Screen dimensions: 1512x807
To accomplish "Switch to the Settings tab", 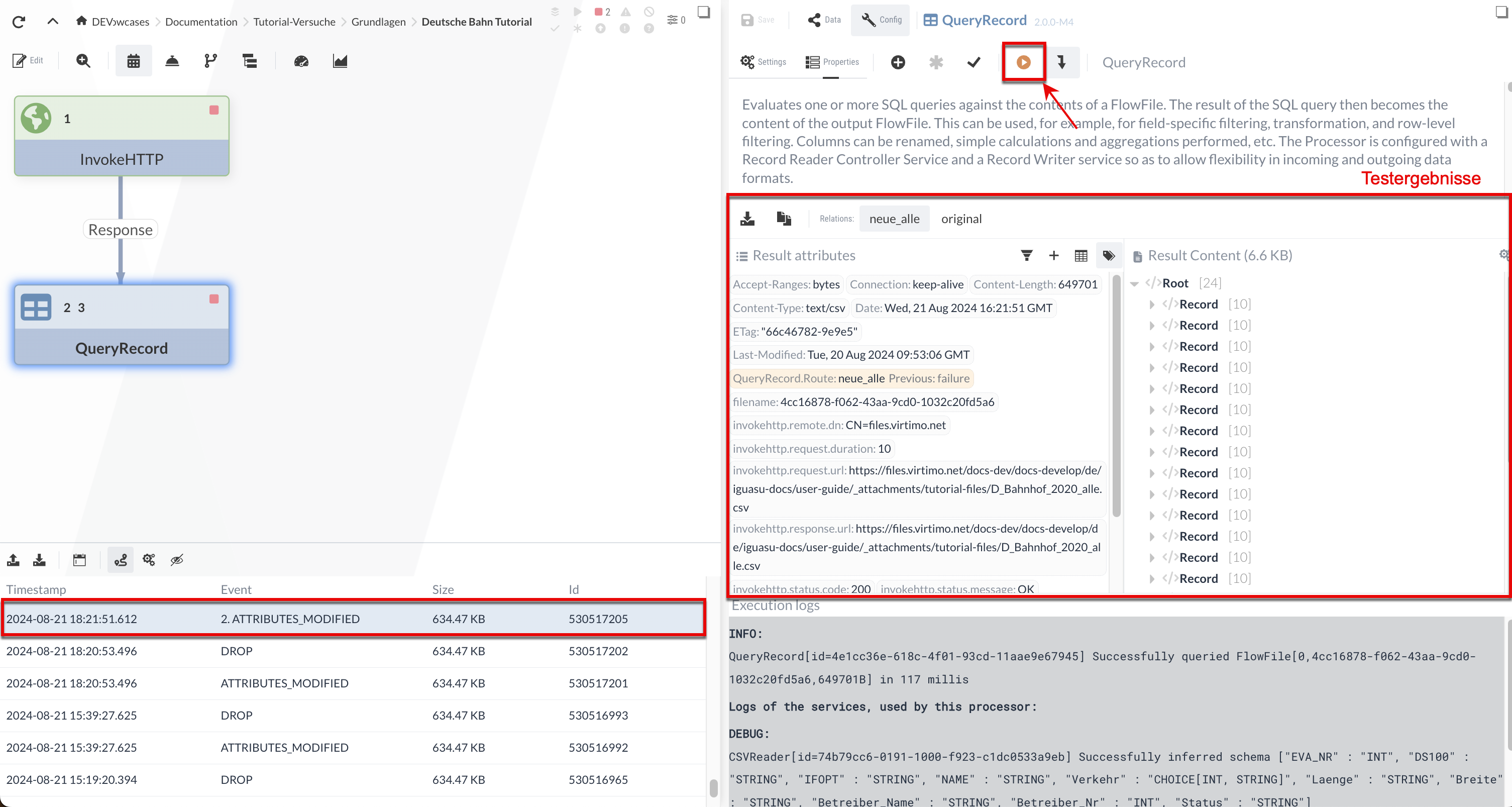I will 763,62.
